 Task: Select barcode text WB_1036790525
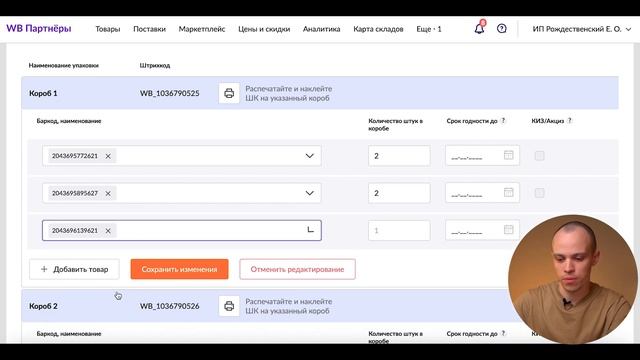170,93
